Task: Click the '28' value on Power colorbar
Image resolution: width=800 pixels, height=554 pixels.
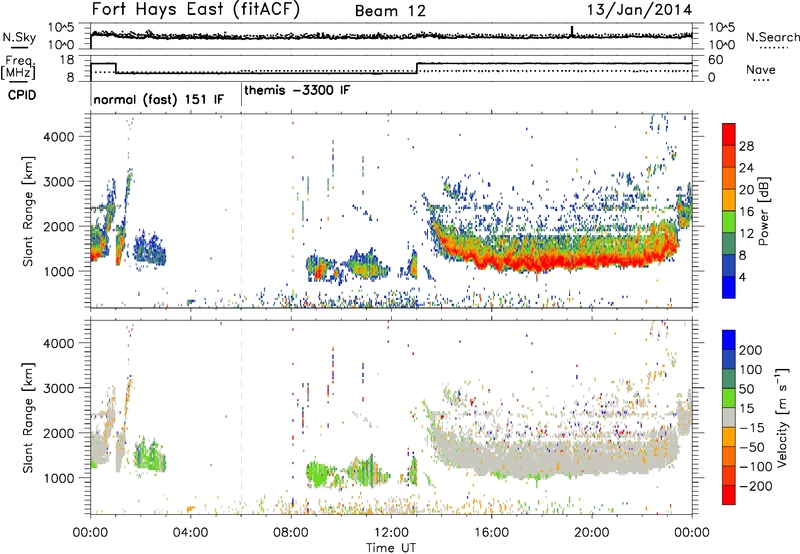Action: tap(746, 146)
